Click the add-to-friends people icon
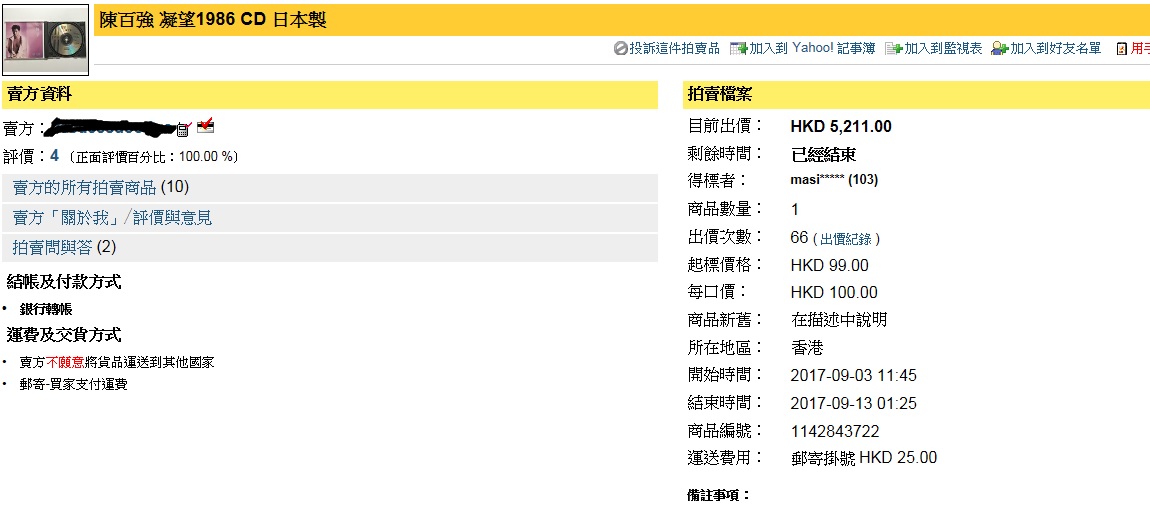The height and width of the screenshot is (510, 1150). pos(1000,48)
